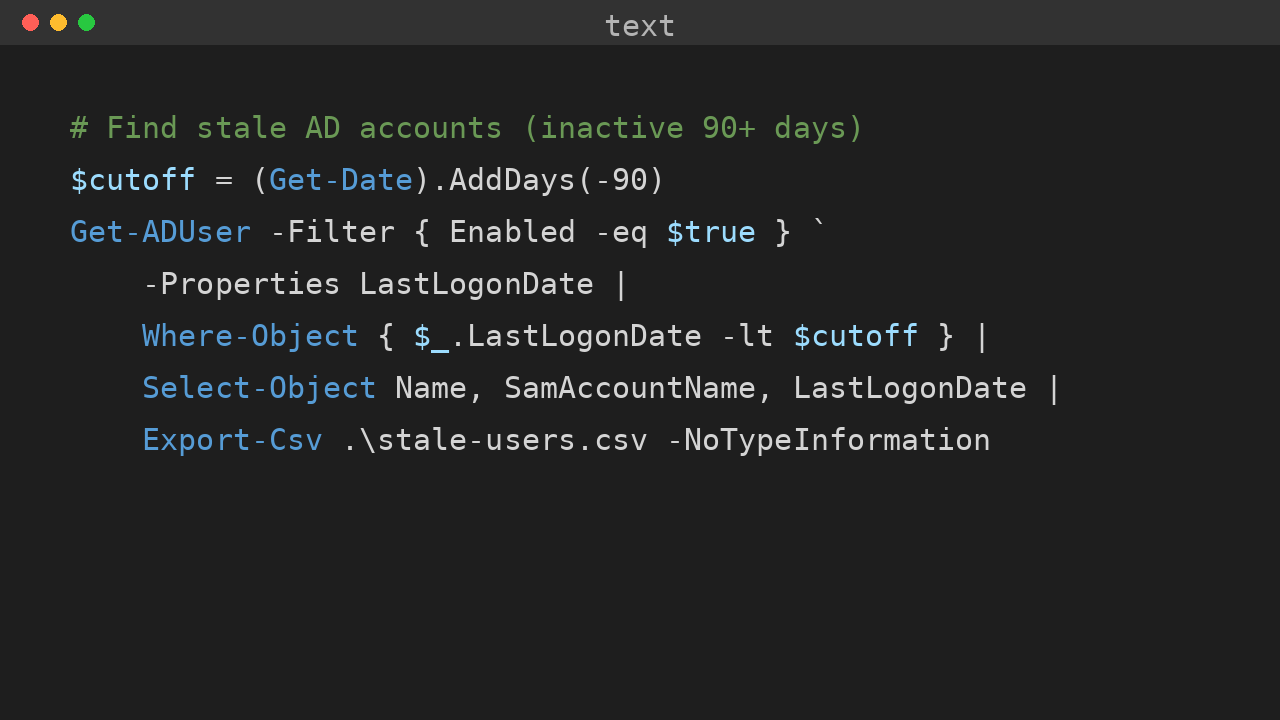This screenshot has height=720, width=1280.
Task: Click the 'Export-Csv' cmdlet
Action: coord(232,440)
